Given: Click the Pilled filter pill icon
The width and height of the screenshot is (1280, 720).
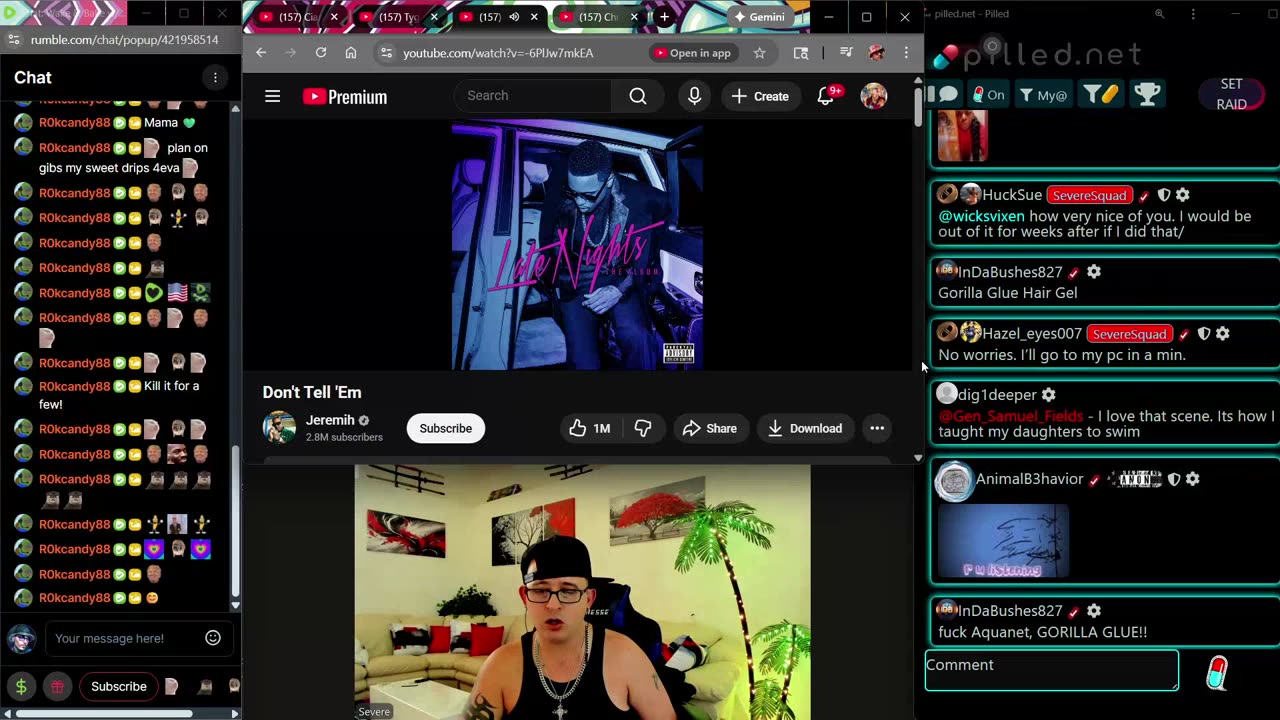Looking at the screenshot, I should (x=1100, y=94).
